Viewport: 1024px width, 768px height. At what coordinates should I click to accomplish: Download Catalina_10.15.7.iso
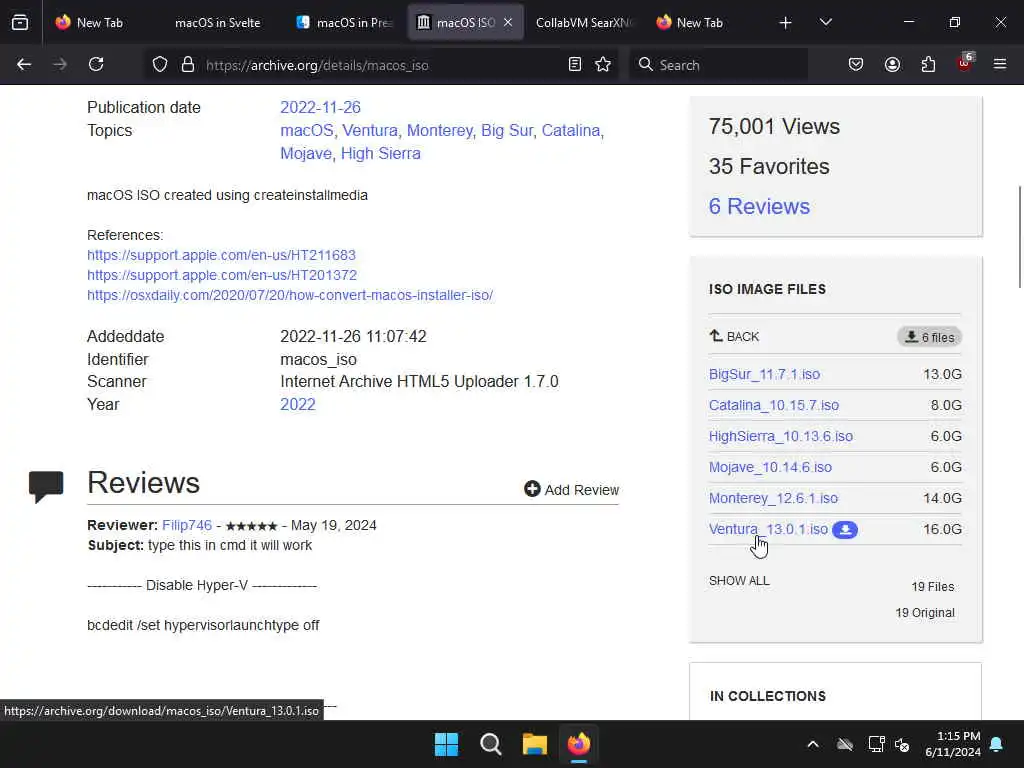pos(774,406)
